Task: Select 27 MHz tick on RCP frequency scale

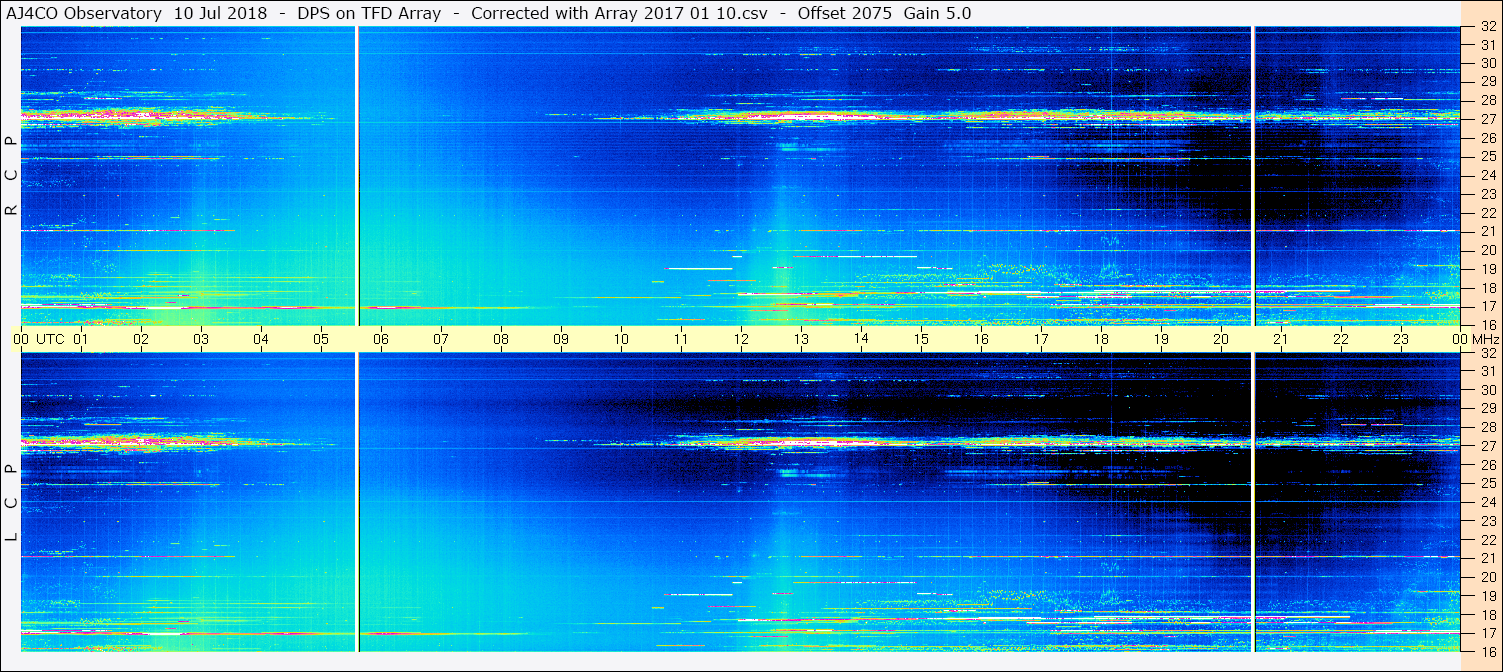Action: 1487,119
